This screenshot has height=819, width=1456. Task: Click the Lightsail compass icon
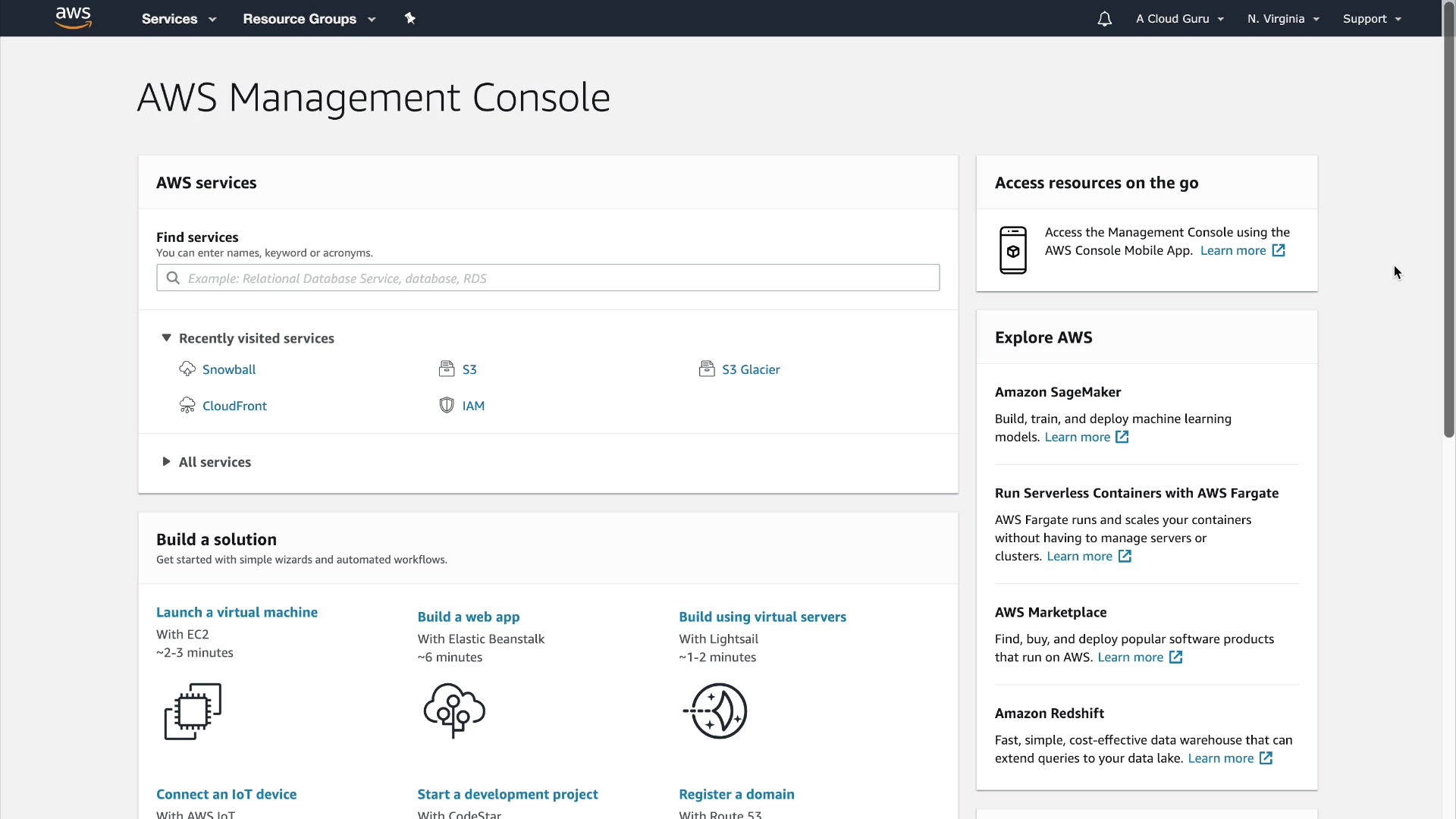(716, 711)
